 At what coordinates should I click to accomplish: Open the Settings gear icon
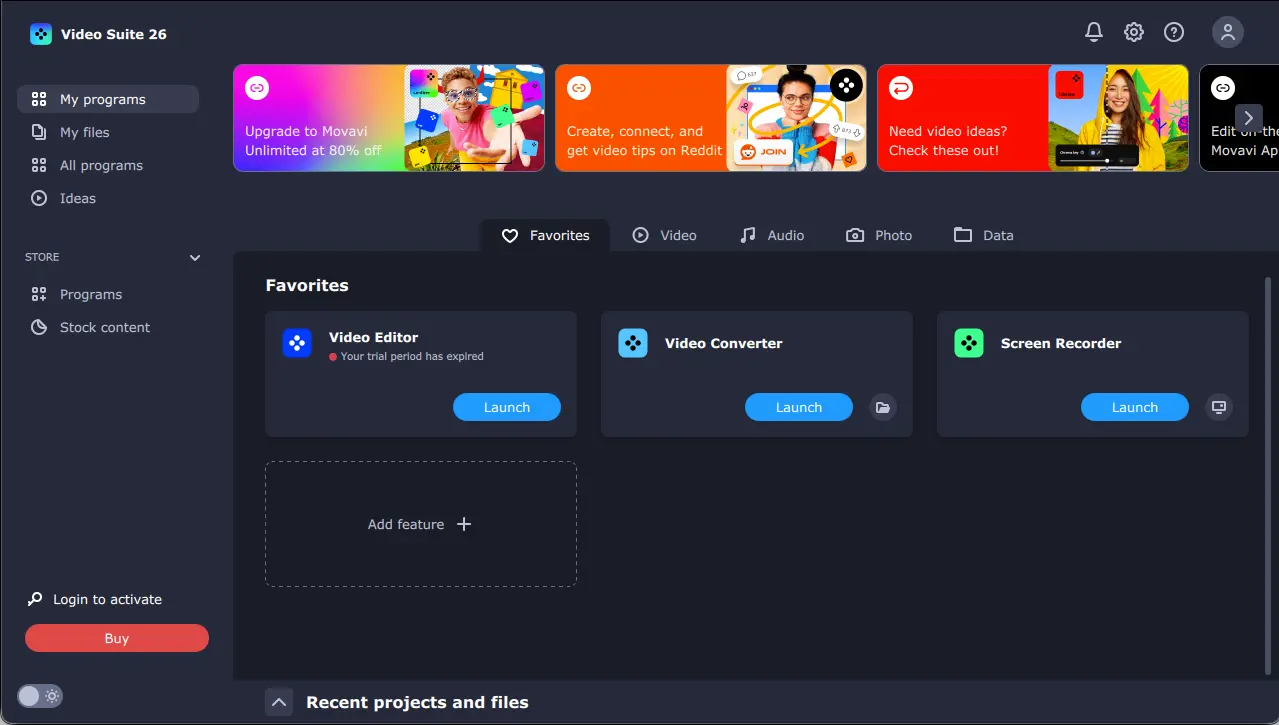click(1133, 31)
